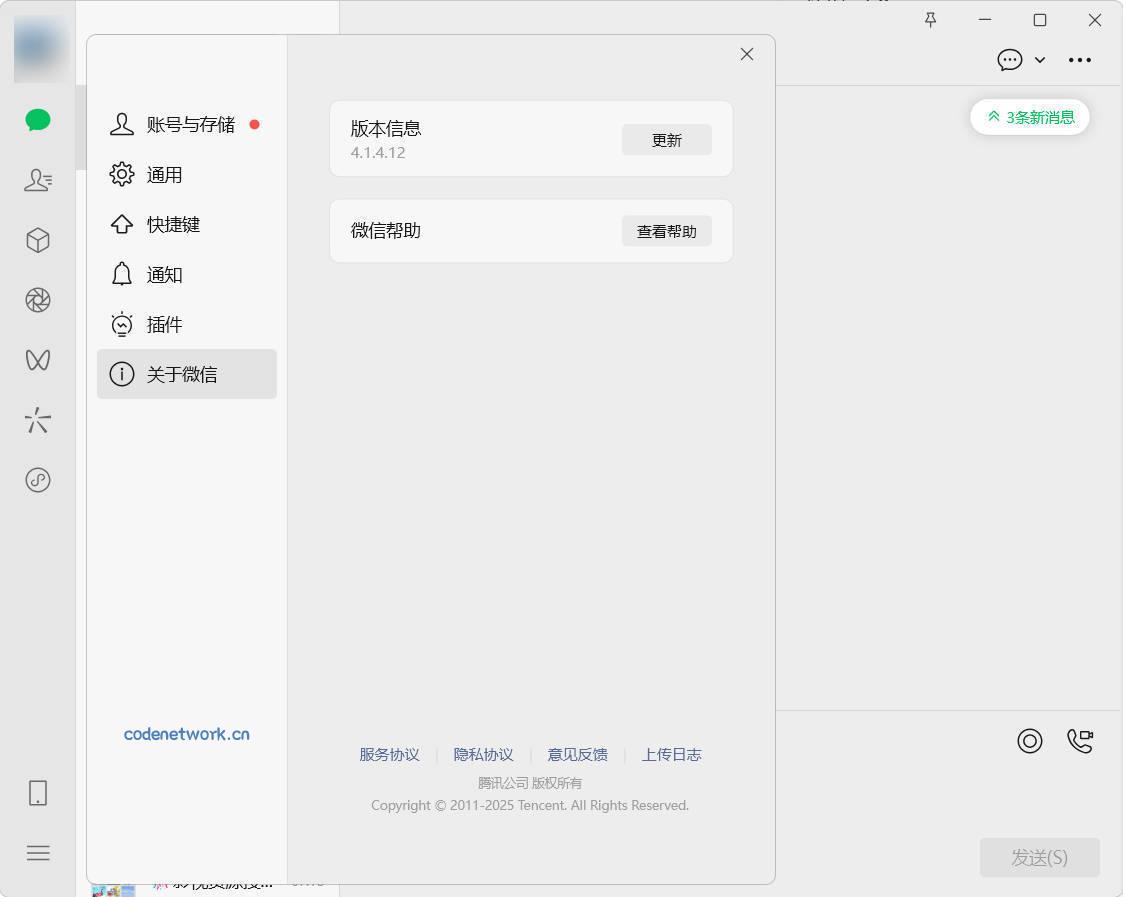This screenshot has height=897, width=1123.
Task: Open the three-dot more options menu
Action: coord(1080,60)
